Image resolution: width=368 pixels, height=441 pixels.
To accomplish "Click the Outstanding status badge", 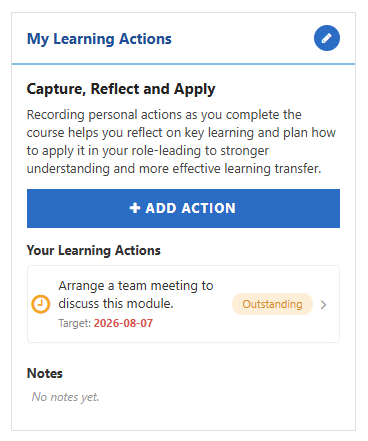I will (272, 304).
